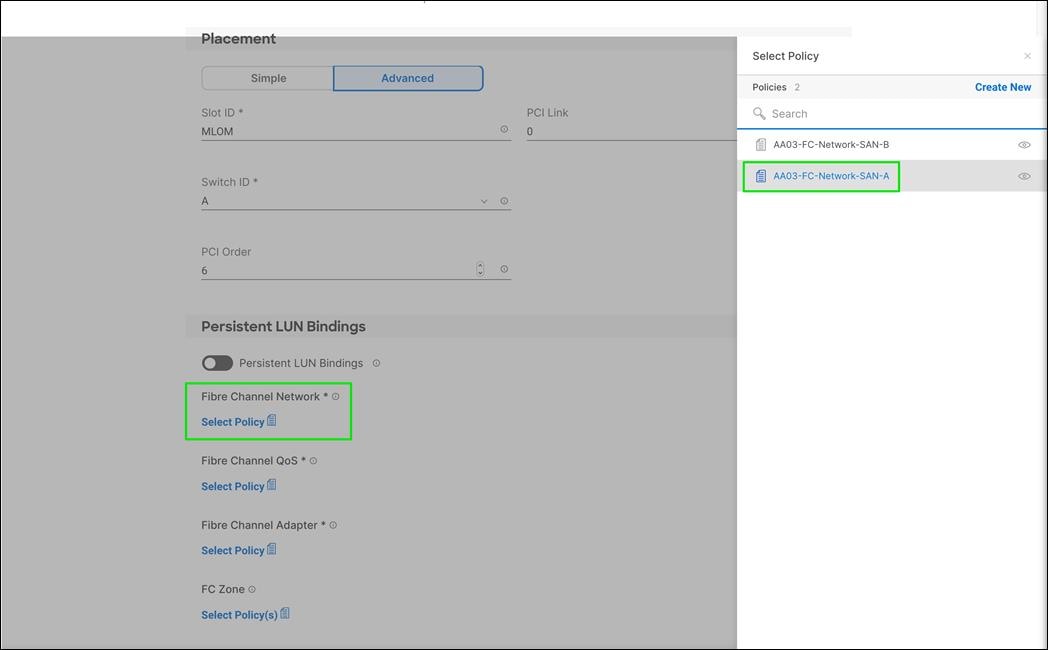Increase PCI Order using the up stepper arrow
The width and height of the screenshot is (1048, 650).
click(x=480, y=265)
